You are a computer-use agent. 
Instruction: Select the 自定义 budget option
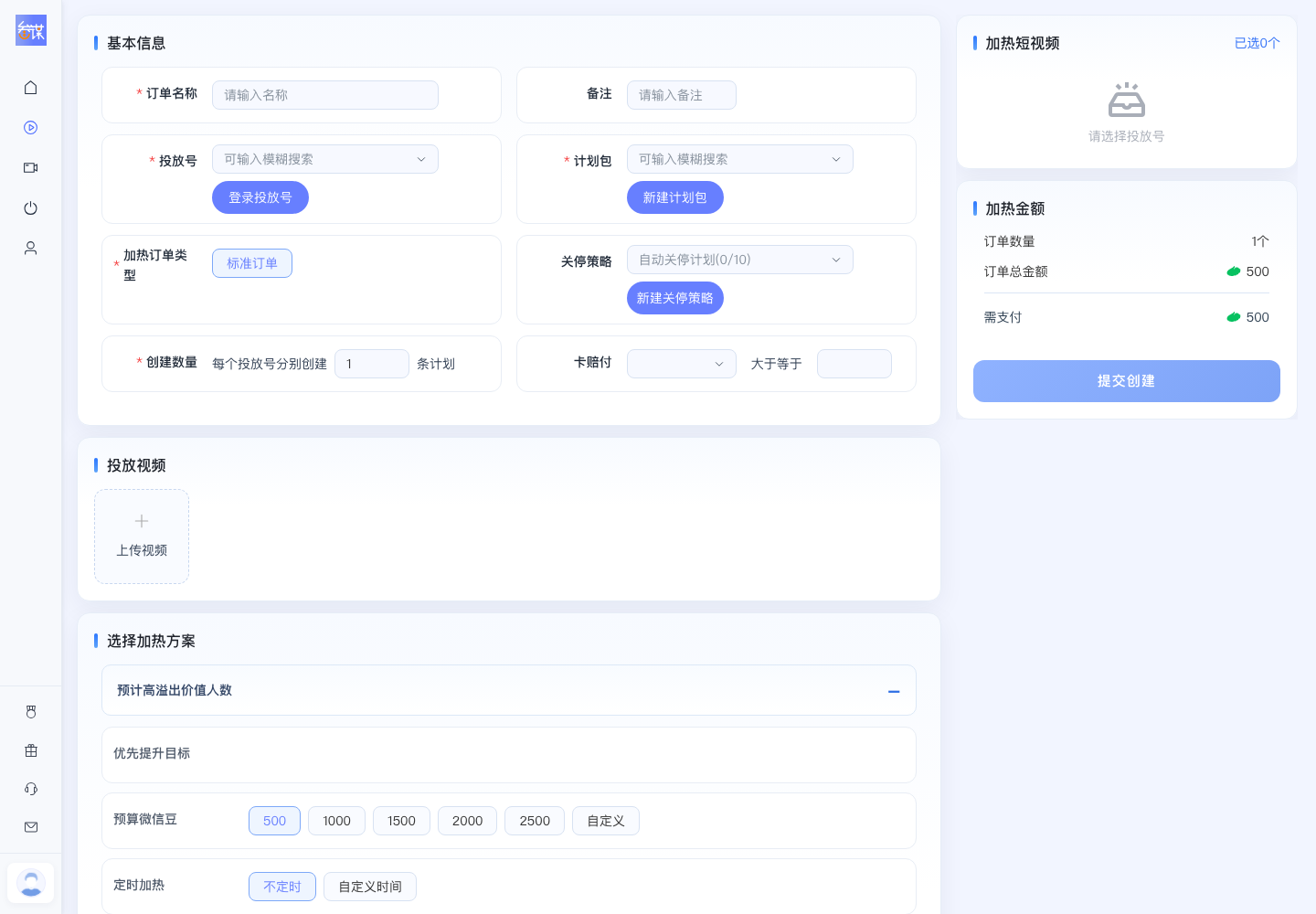(x=606, y=821)
